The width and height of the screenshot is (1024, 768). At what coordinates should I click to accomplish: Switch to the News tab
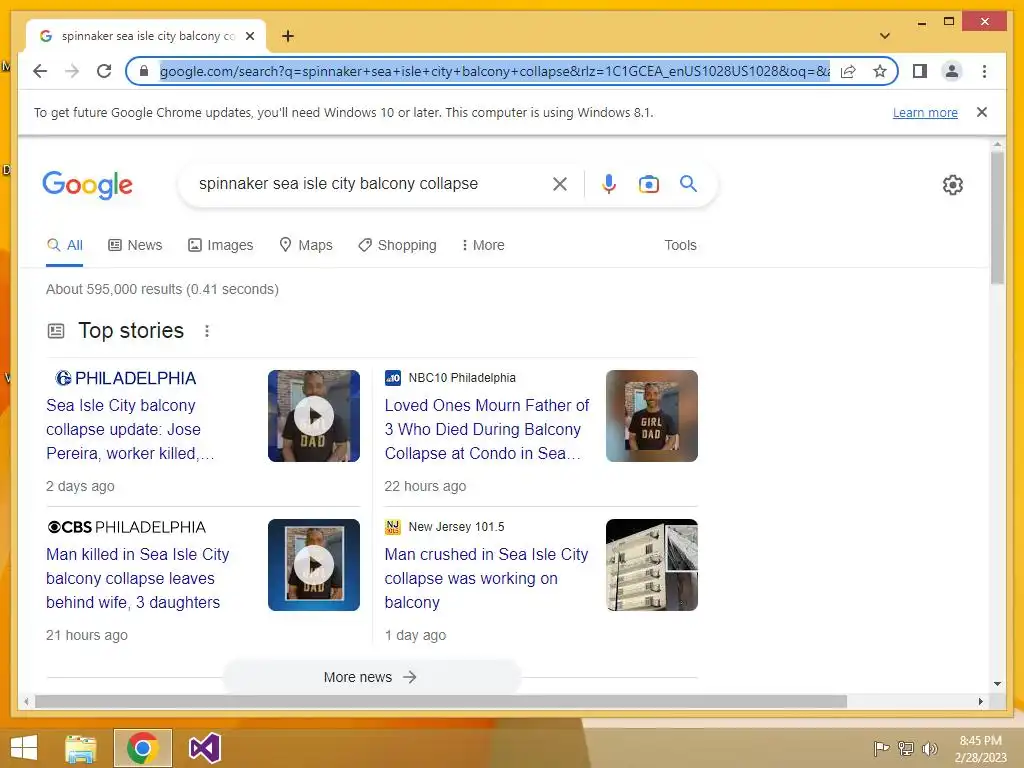(x=135, y=245)
